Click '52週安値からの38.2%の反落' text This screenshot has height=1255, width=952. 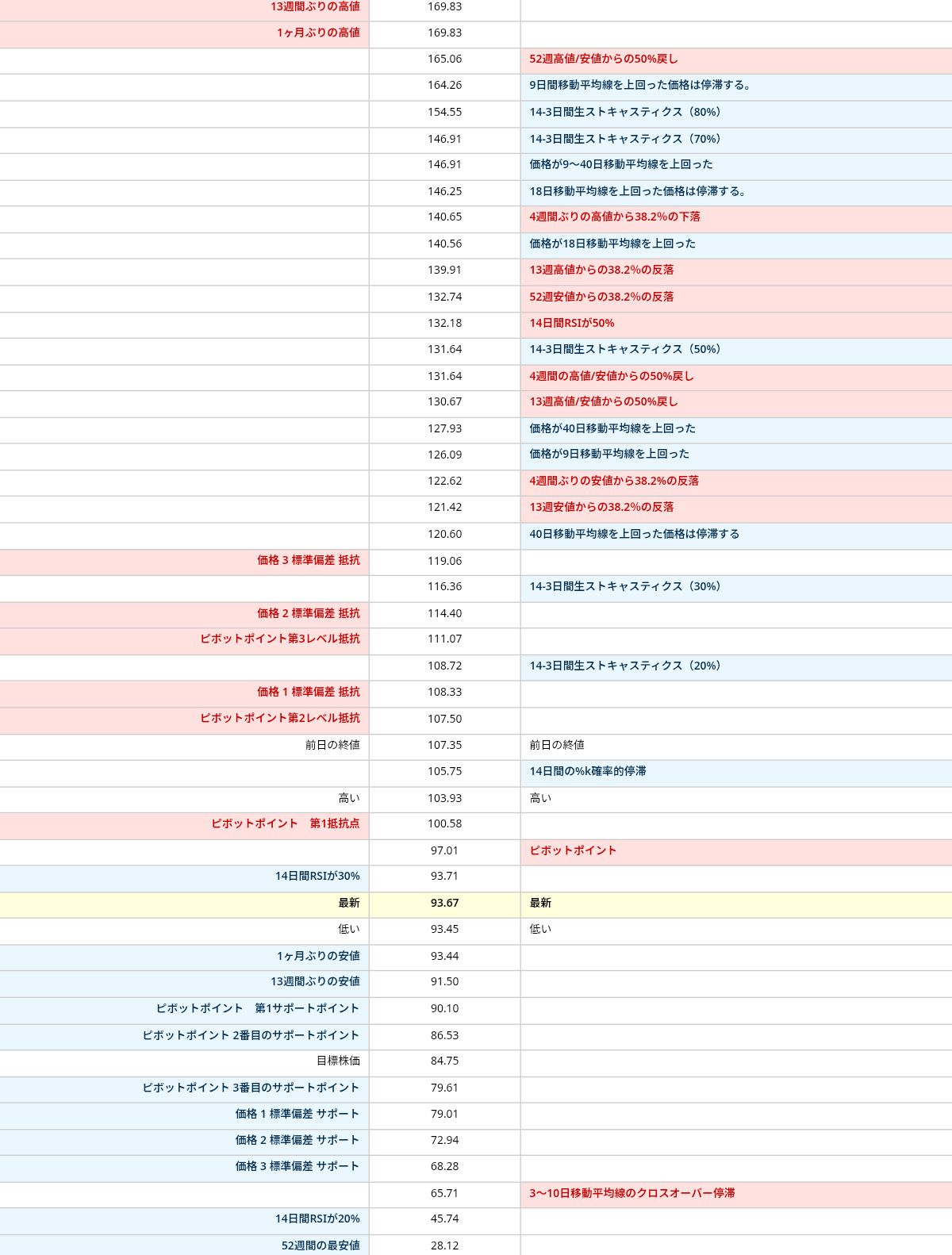[x=601, y=297]
